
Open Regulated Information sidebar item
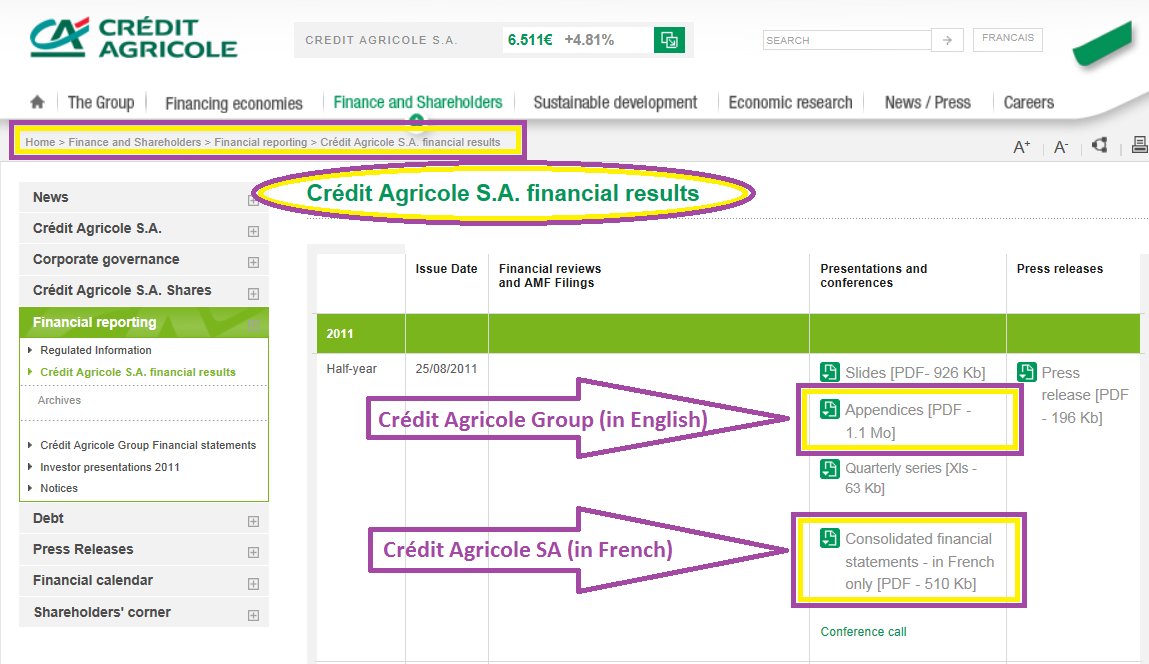point(96,350)
